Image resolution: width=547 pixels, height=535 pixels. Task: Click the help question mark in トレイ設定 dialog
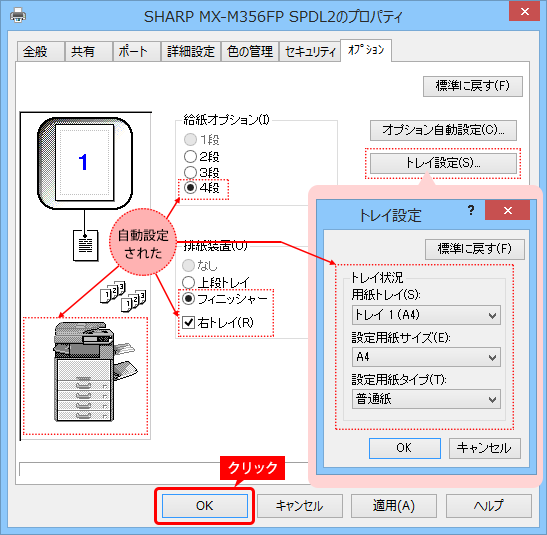click(471, 210)
